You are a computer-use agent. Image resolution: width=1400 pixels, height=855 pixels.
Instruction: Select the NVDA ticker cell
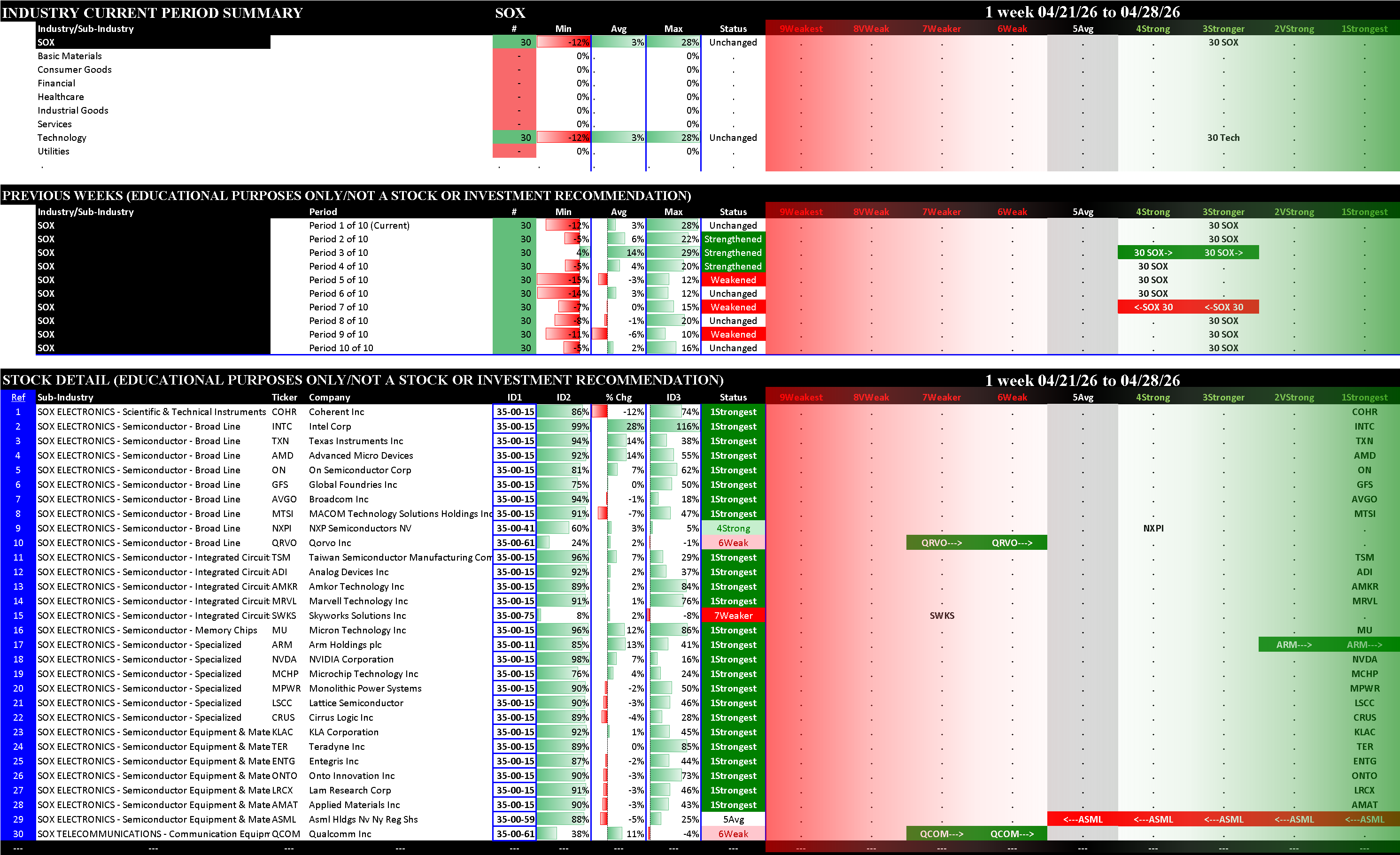284,659
